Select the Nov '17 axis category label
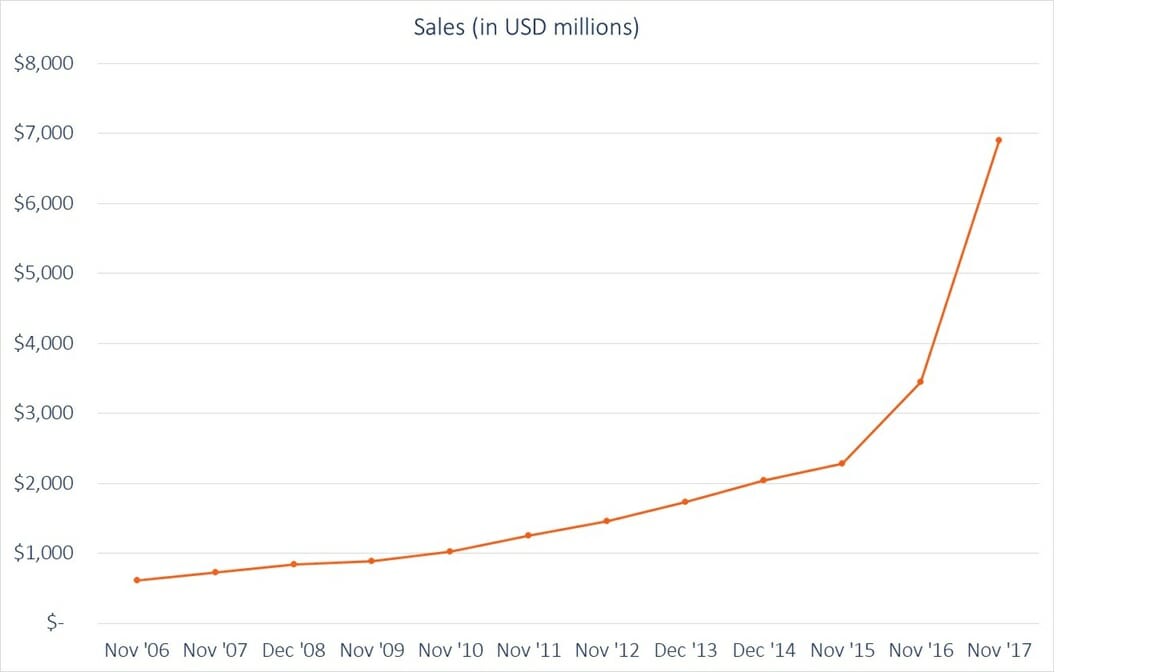The width and height of the screenshot is (1152, 672). (998, 649)
